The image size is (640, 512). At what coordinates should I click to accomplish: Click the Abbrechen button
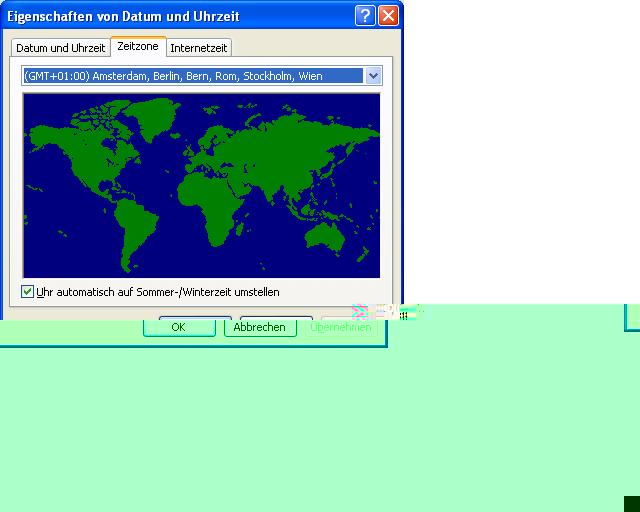pos(260,327)
